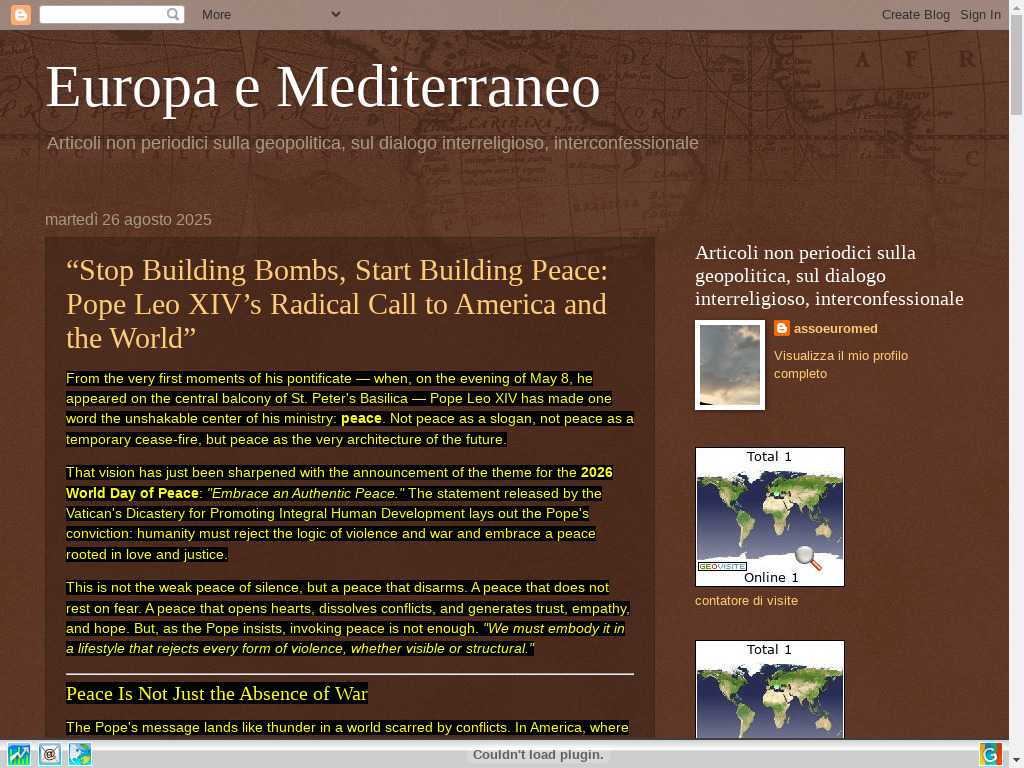The width and height of the screenshot is (1024, 768).
Task: Click the colorful G icon at bottom right
Action: coord(991,754)
